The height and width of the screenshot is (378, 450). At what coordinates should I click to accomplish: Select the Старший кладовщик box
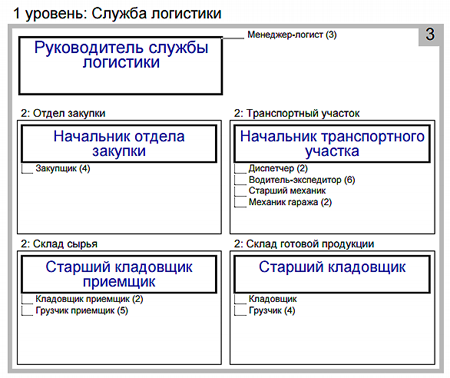pos(332,274)
